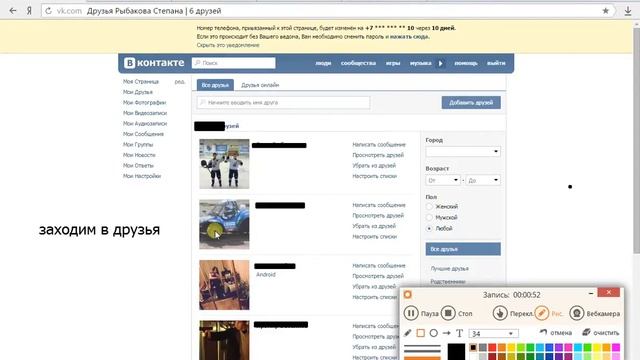This screenshot has width=640, height=360.
Task: Open помощь in VK header menu
Action: pos(466,63)
